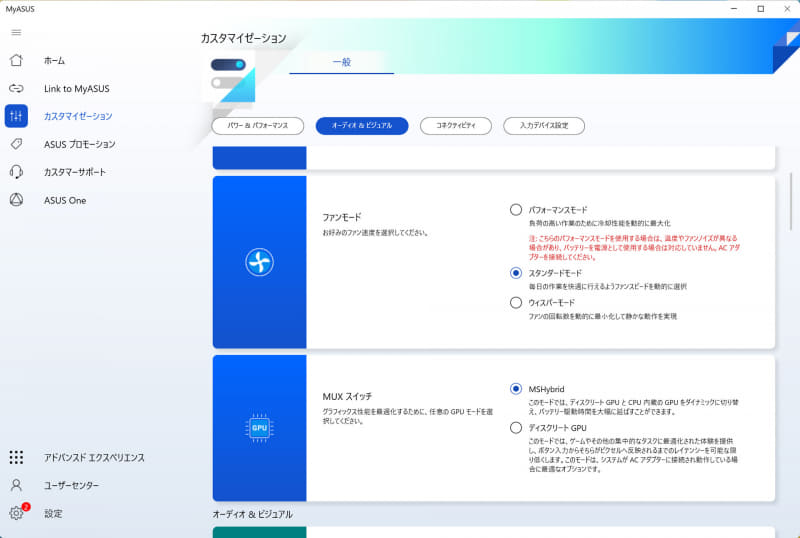Click the MUX スイッチ heading text

click(347, 396)
